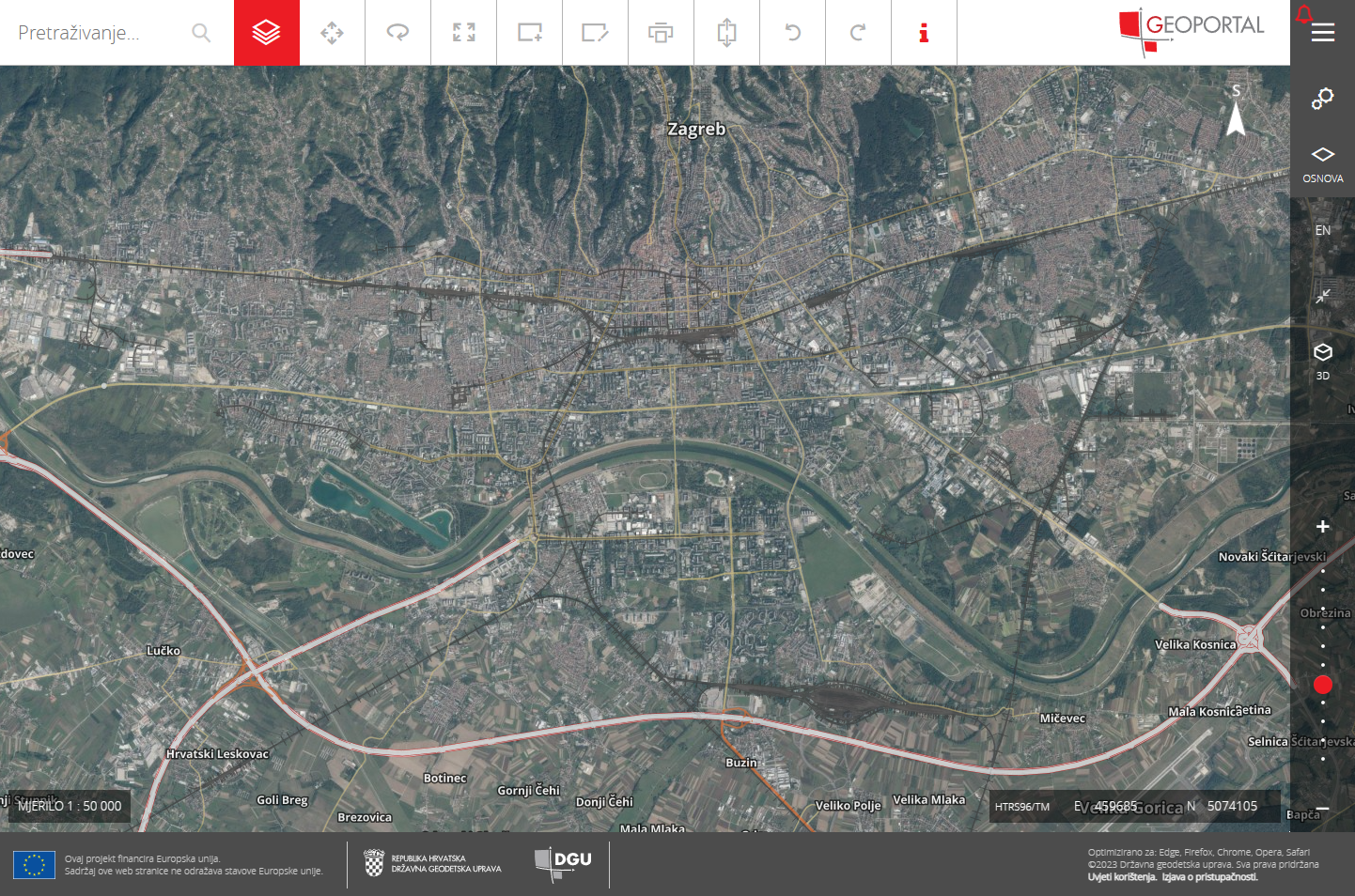
Task: Redo the map action
Action: pyautogui.click(x=858, y=33)
